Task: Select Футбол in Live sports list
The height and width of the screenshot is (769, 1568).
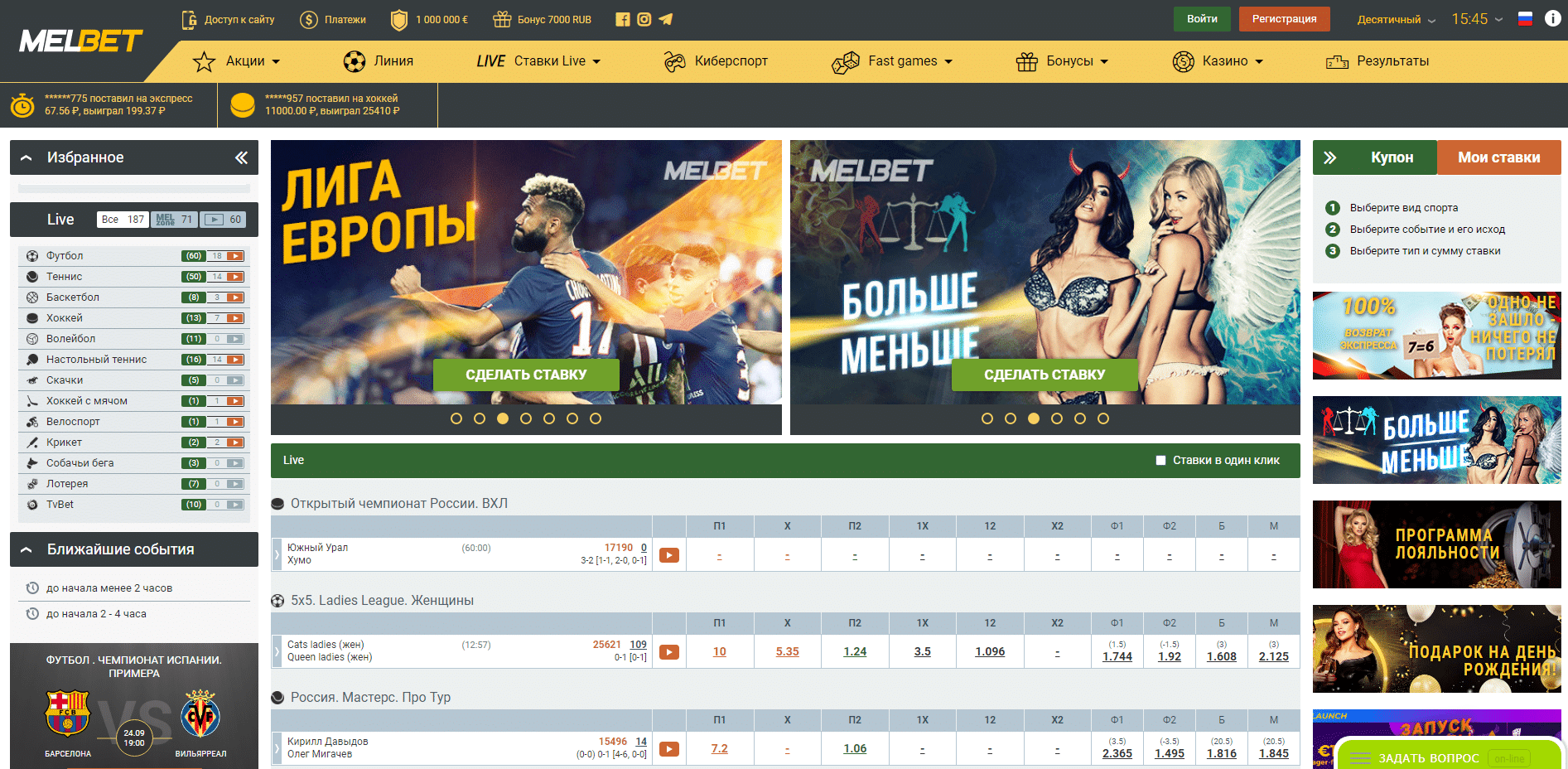Action: 65,256
